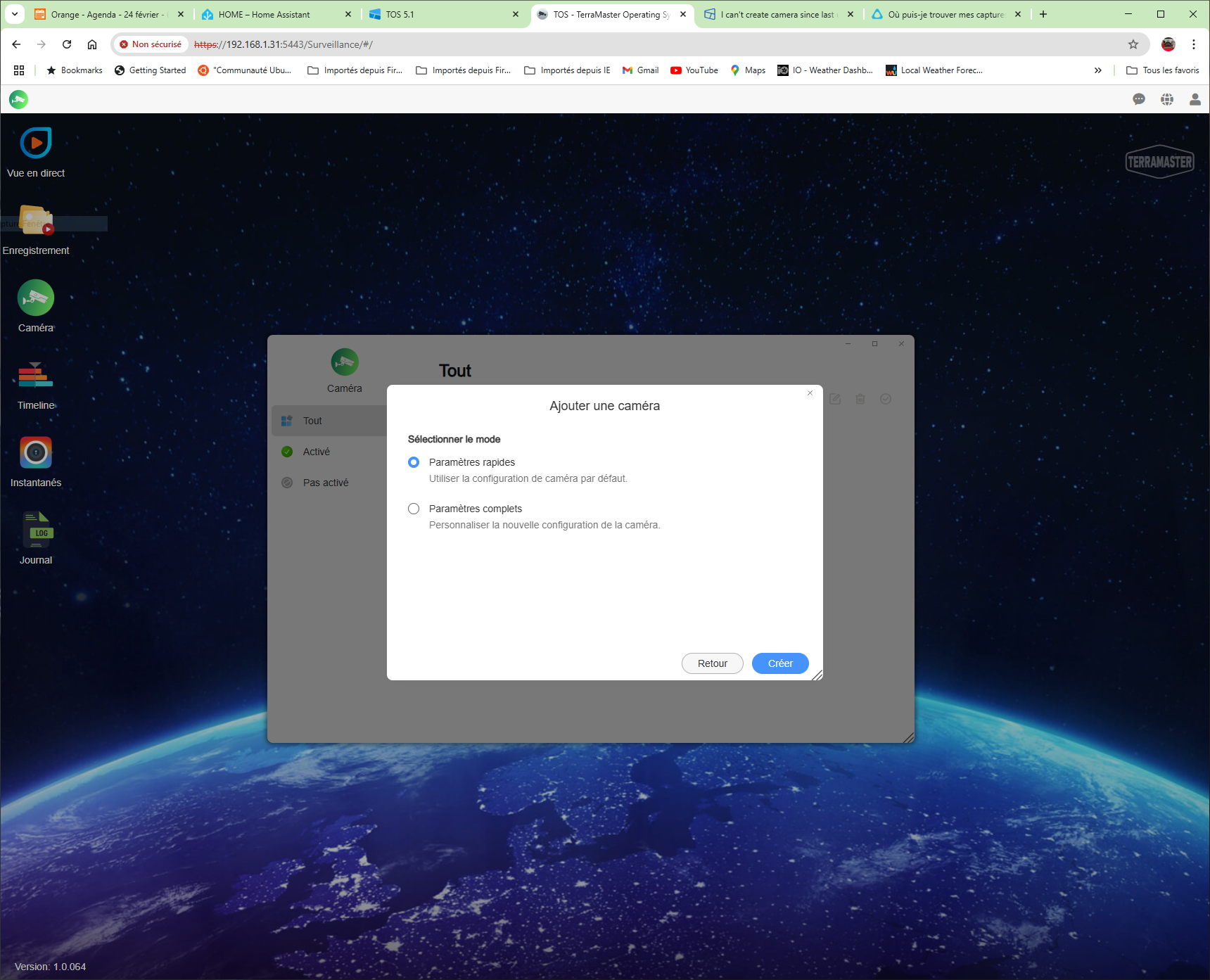This screenshot has width=1210, height=980.
Task: Open Local Weather Forec... bookmark
Action: click(934, 70)
